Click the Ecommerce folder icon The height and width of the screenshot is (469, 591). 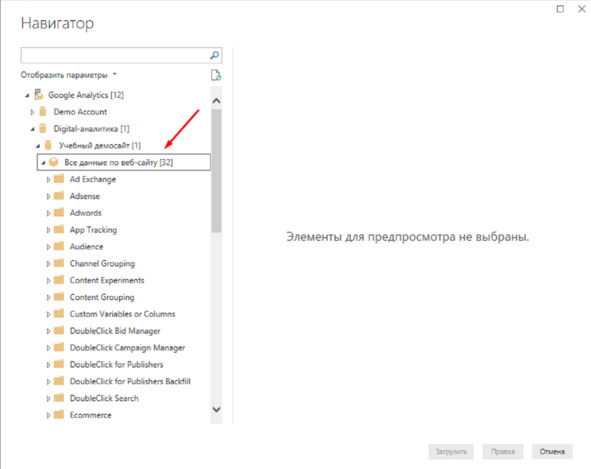coord(59,415)
